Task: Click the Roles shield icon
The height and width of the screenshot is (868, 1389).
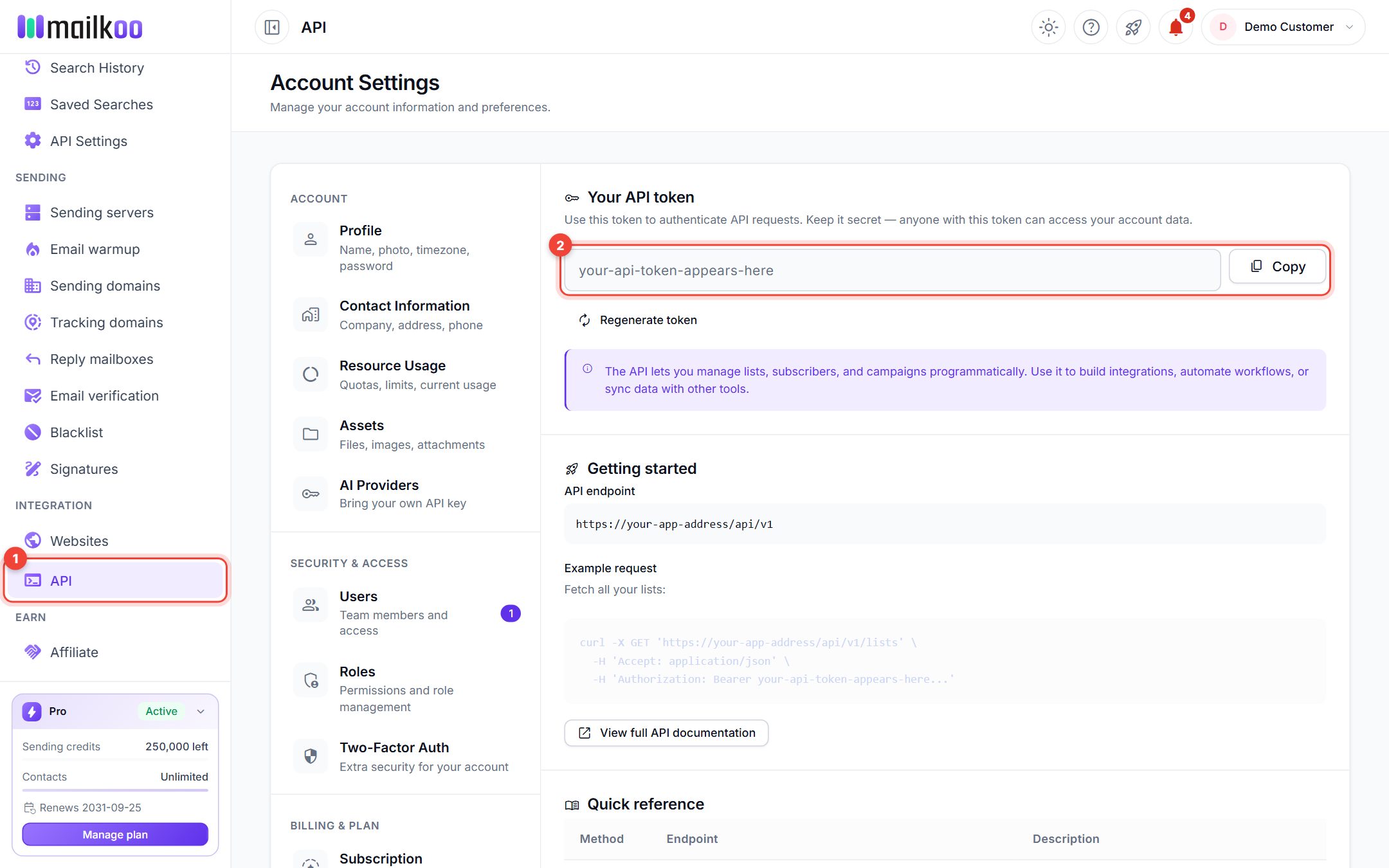Action: [x=311, y=680]
